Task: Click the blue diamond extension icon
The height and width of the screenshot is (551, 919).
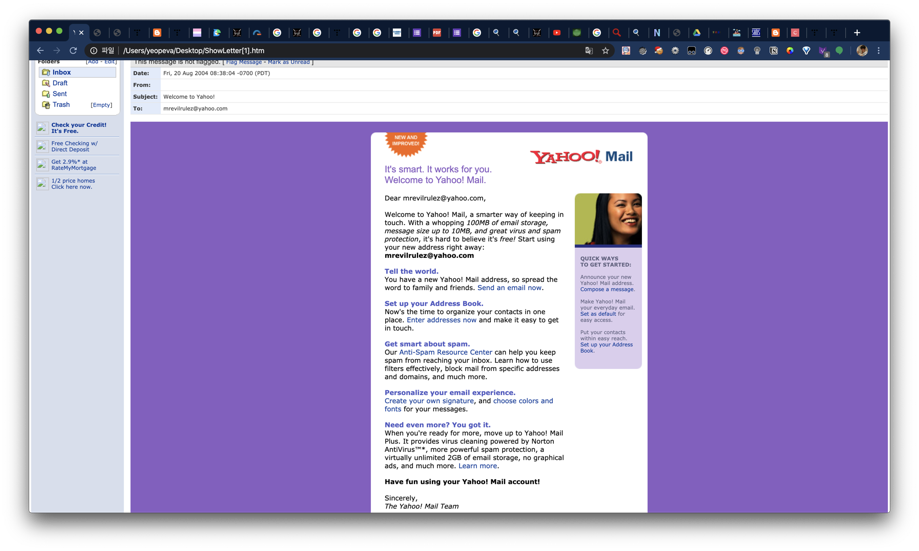Action: [806, 50]
